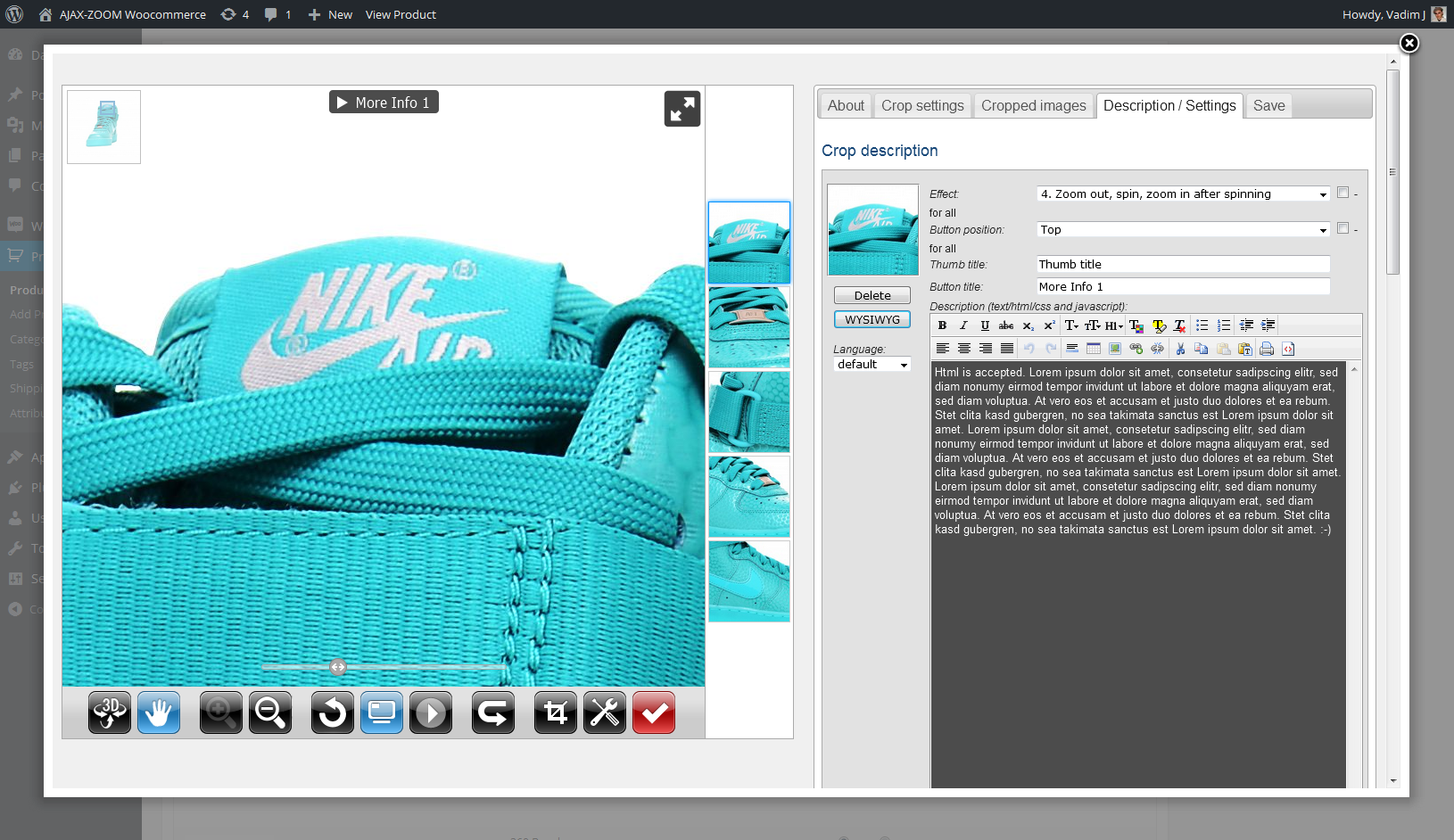Screen dimensions: 1454x840
Task: Toggle the Effect for all checkbox
Action: coord(1342,193)
